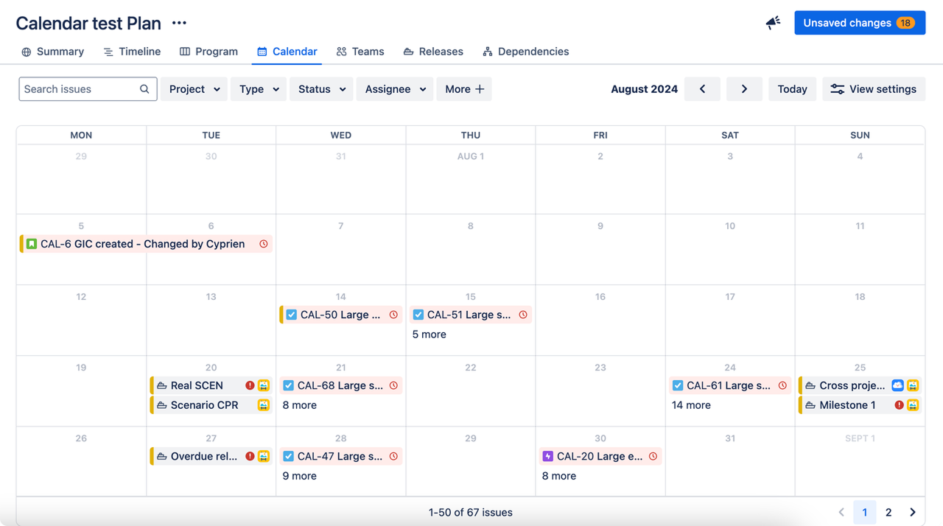Screen dimensions: 943x526
Task: Click blue icon on Cross project release
Action: tap(898, 385)
